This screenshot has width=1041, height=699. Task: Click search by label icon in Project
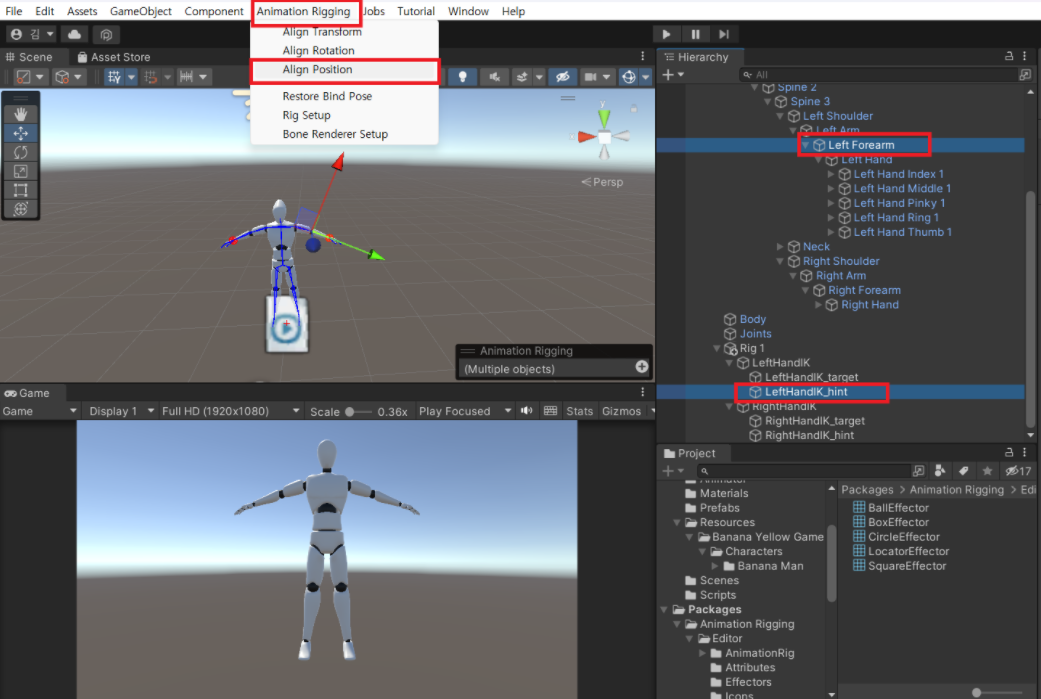963,471
